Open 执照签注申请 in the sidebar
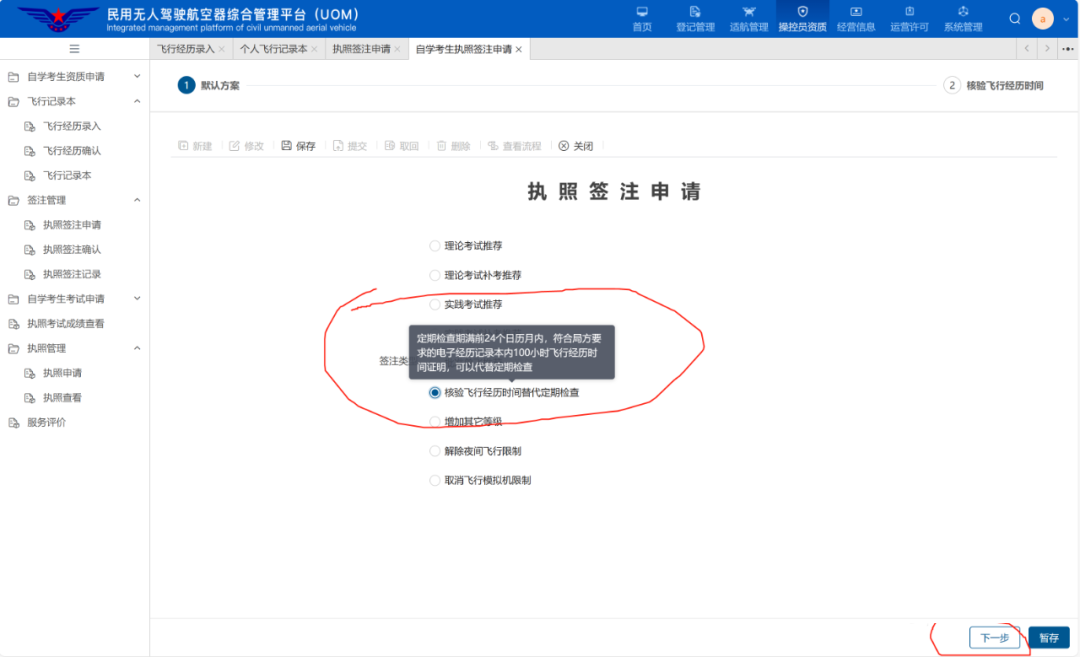The image size is (1080, 657). point(74,225)
